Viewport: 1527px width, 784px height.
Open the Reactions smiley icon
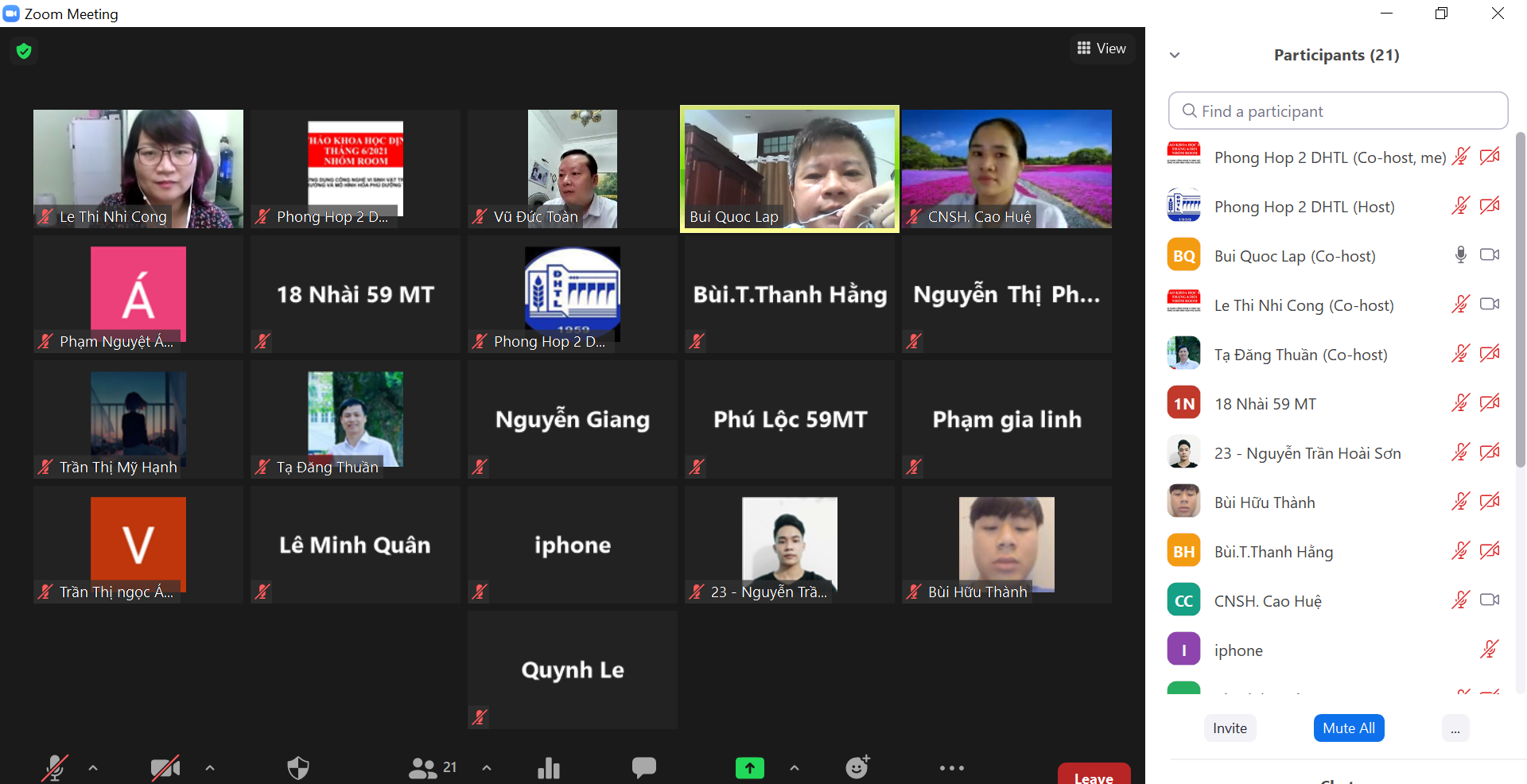click(x=857, y=767)
